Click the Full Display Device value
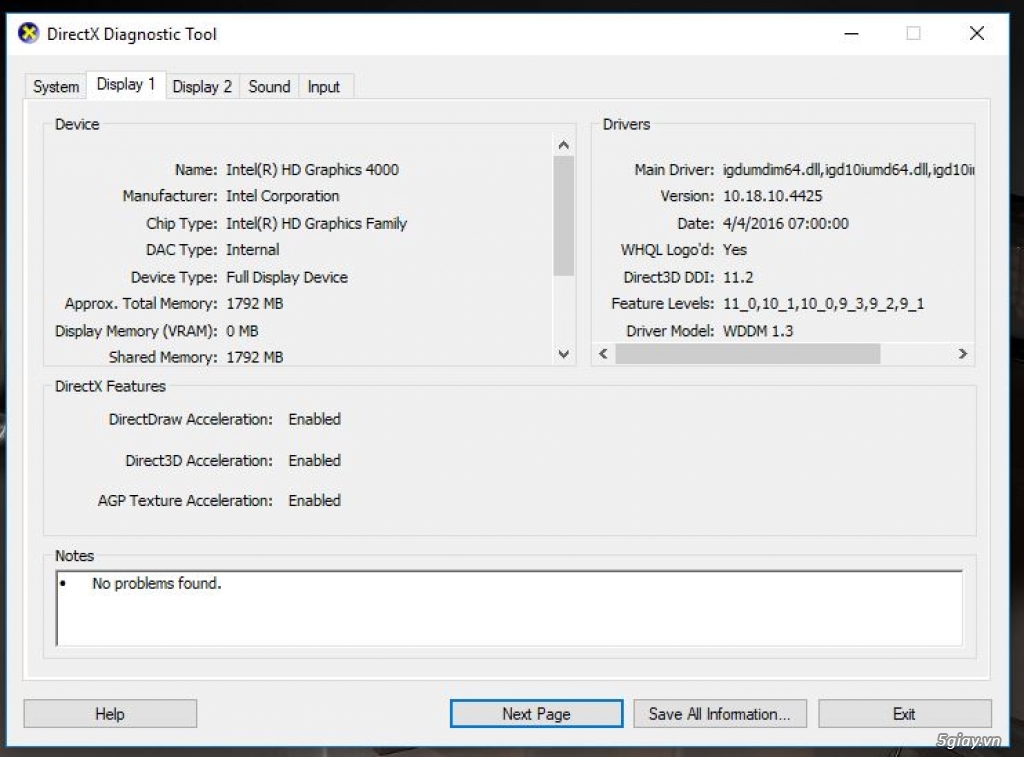The width and height of the screenshot is (1024, 757). click(287, 277)
